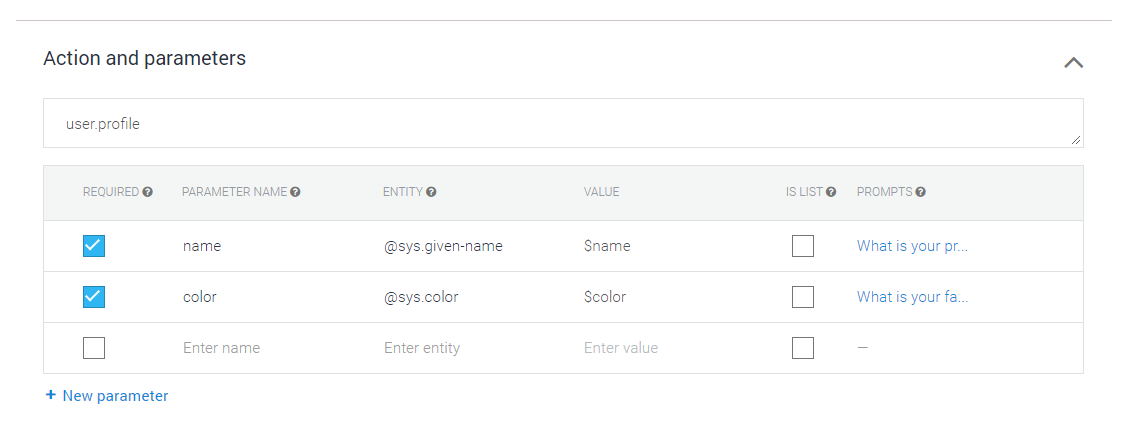Open the @sys.given-name entity field

point(443,246)
